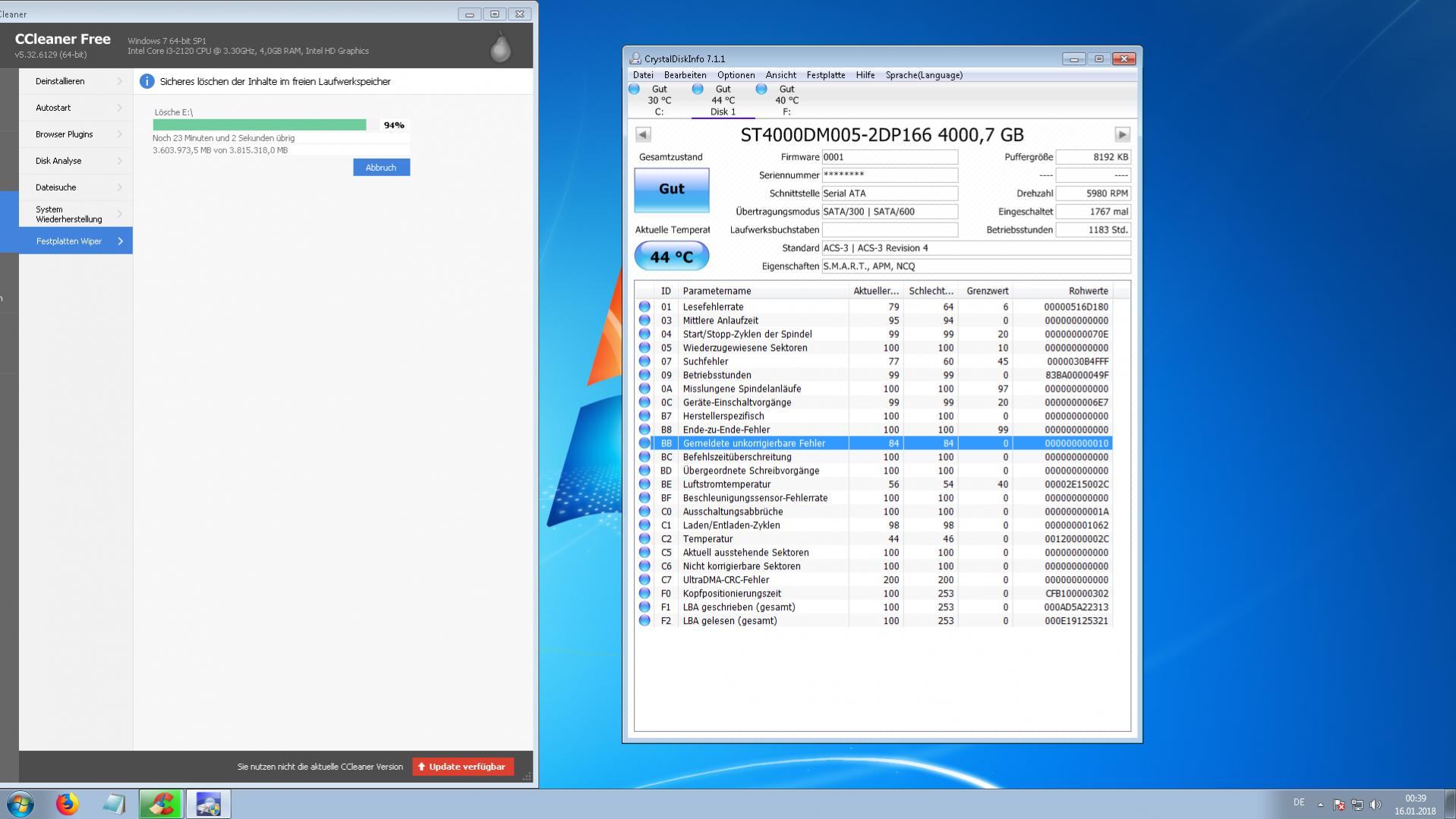This screenshot has height=819, width=1456.
Task: Select Wiederzugewiesene Sektoren row
Action: click(x=874, y=348)
